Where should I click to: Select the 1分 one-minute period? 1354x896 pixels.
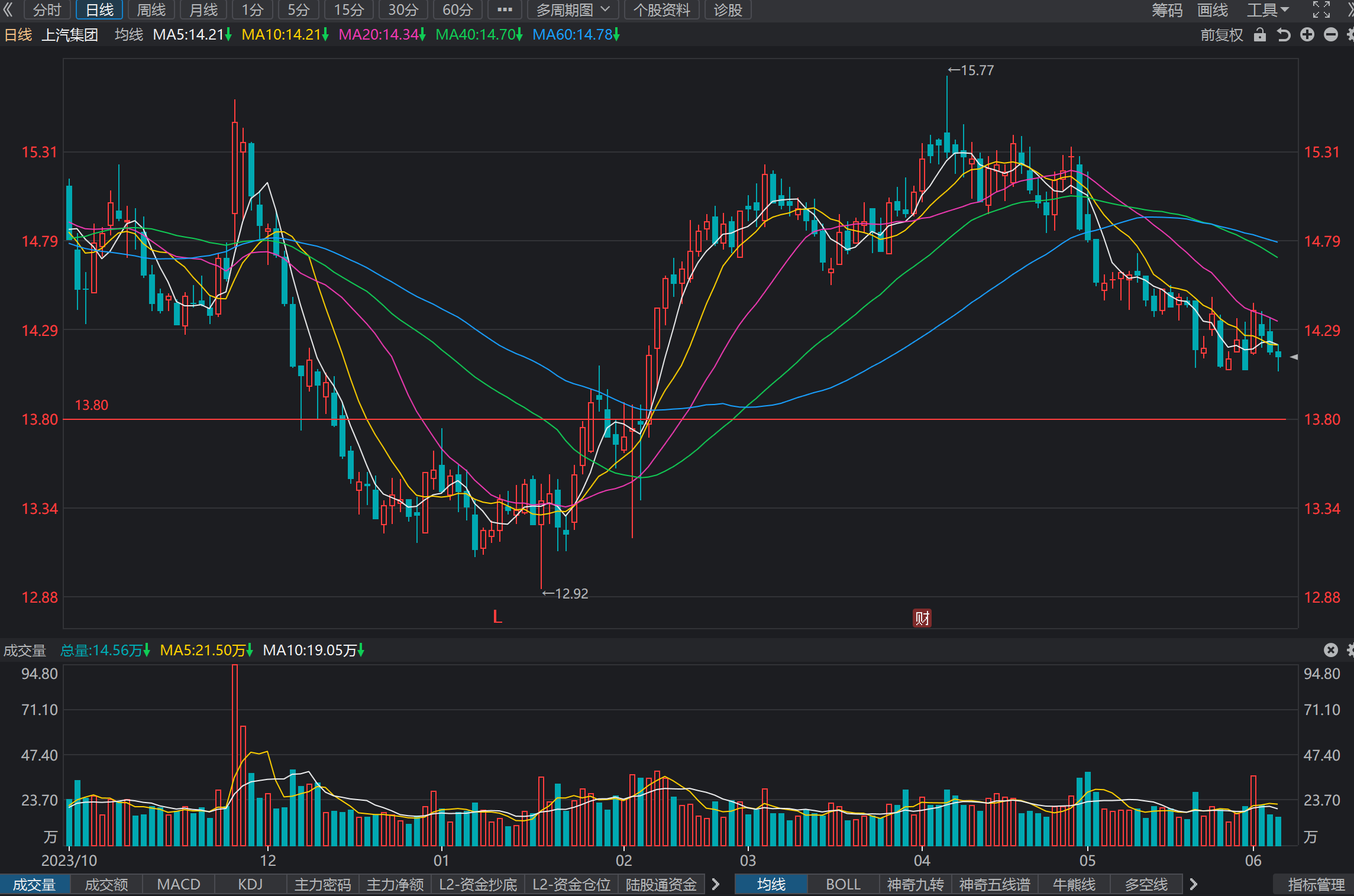(253, 9)
